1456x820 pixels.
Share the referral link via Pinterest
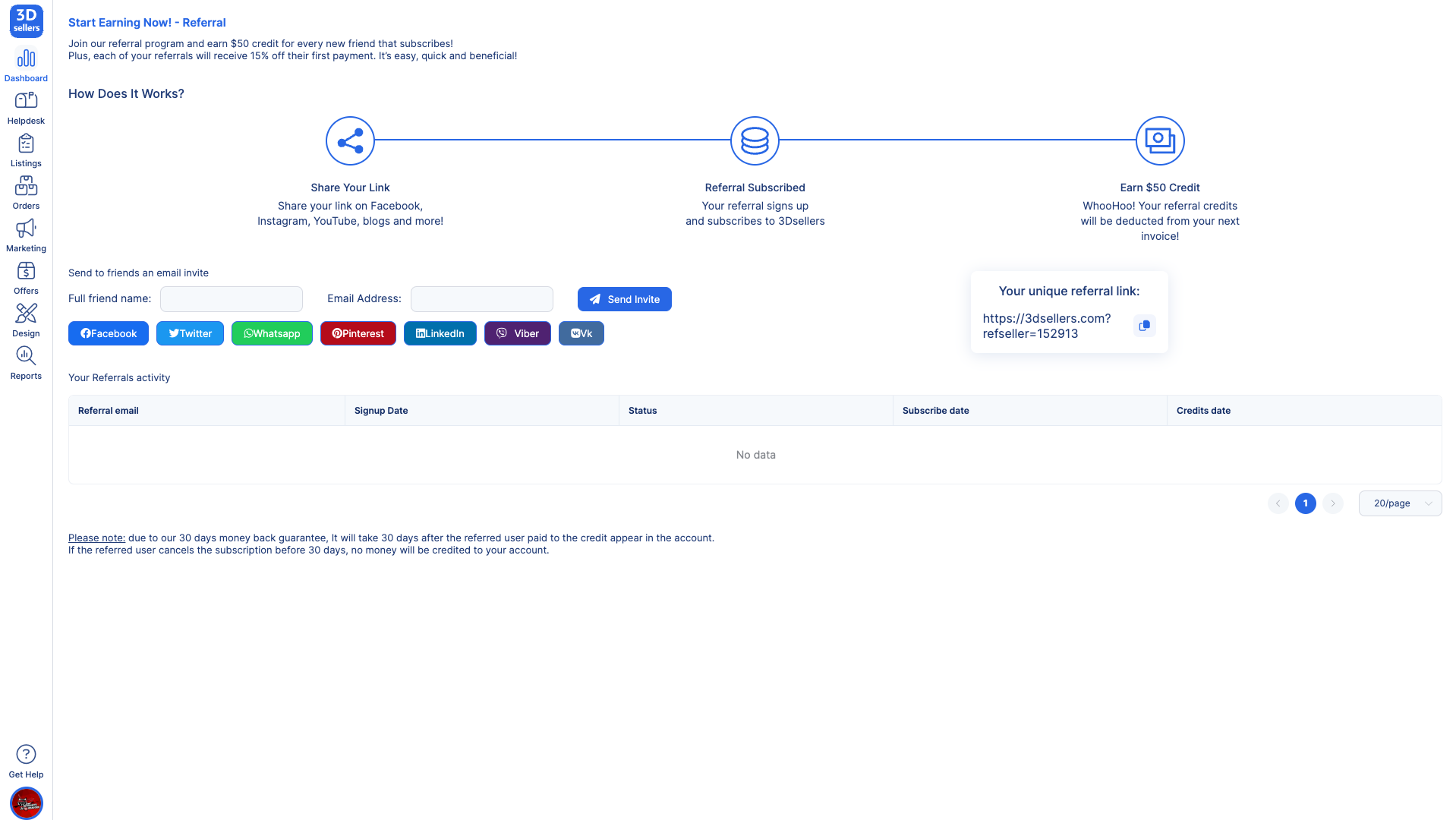[x=358, y=333]
